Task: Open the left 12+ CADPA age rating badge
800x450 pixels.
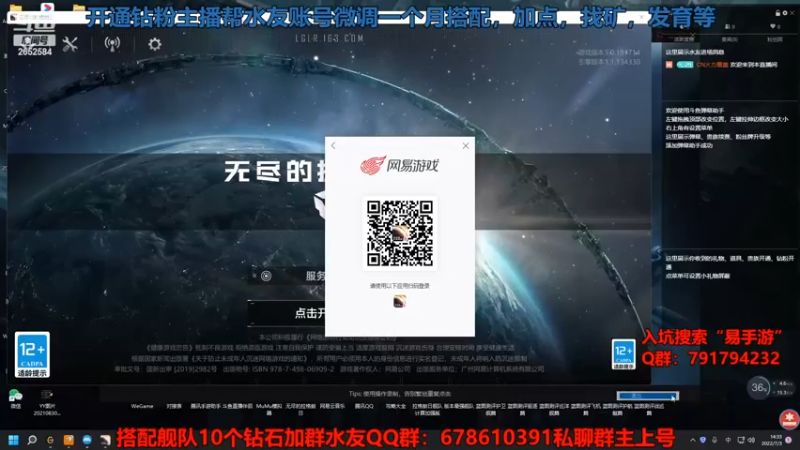Action: click(x=32, y=355)
